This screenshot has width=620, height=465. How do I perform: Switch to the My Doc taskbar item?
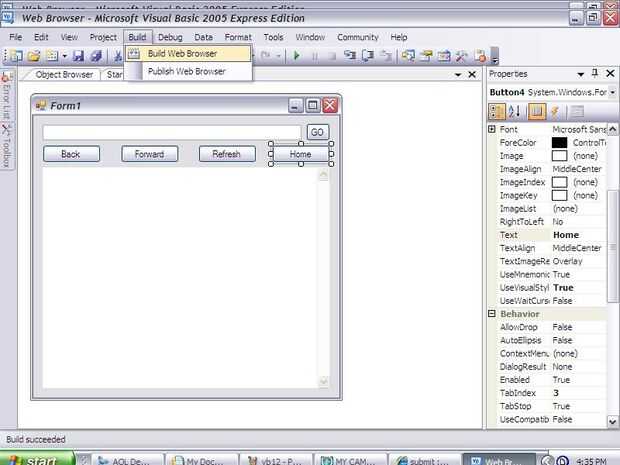tap(202, 460)
